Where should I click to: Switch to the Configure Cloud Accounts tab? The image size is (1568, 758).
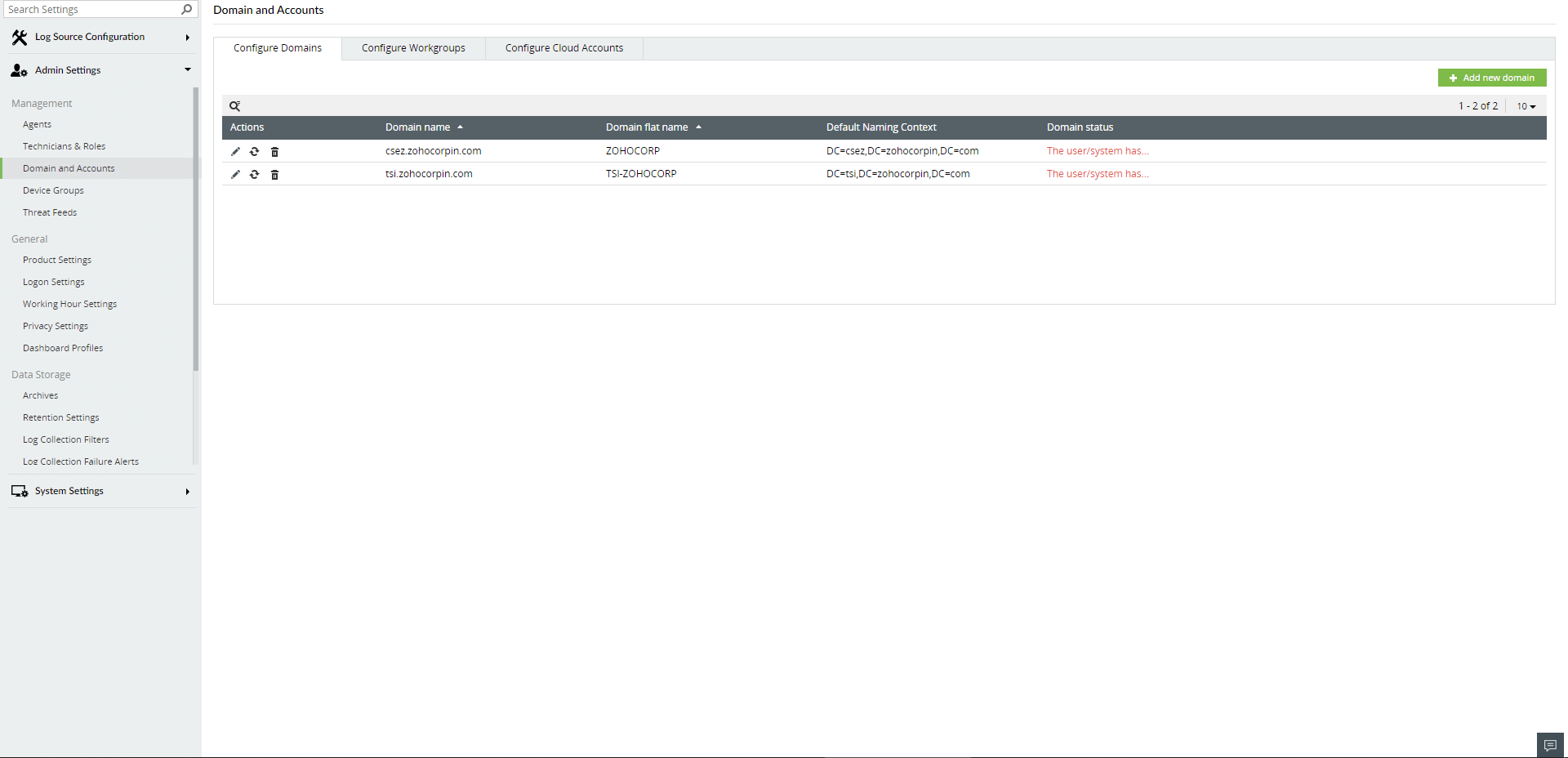563,47
